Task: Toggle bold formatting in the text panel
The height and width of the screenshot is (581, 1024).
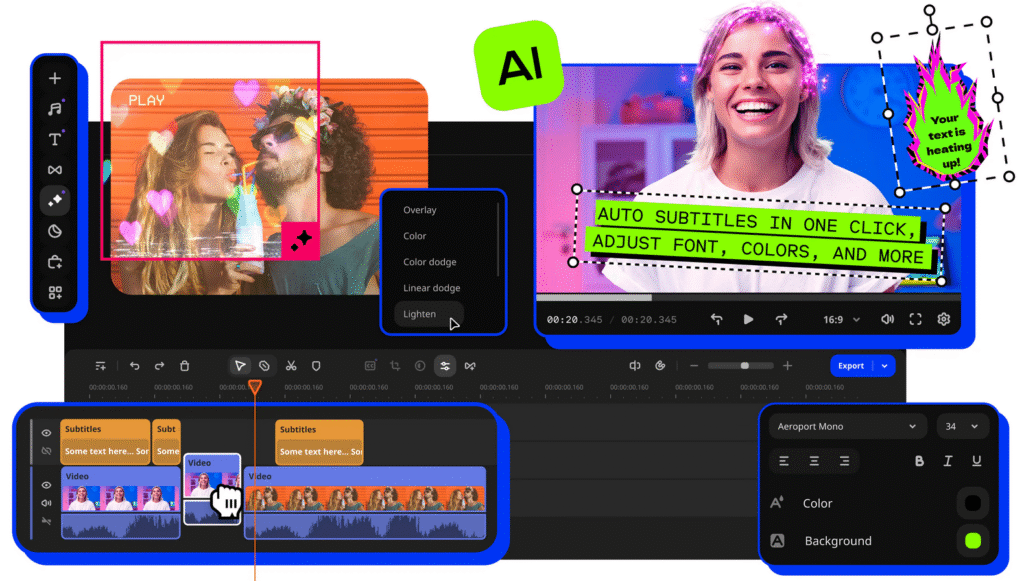Action: (x=919, y=461)
